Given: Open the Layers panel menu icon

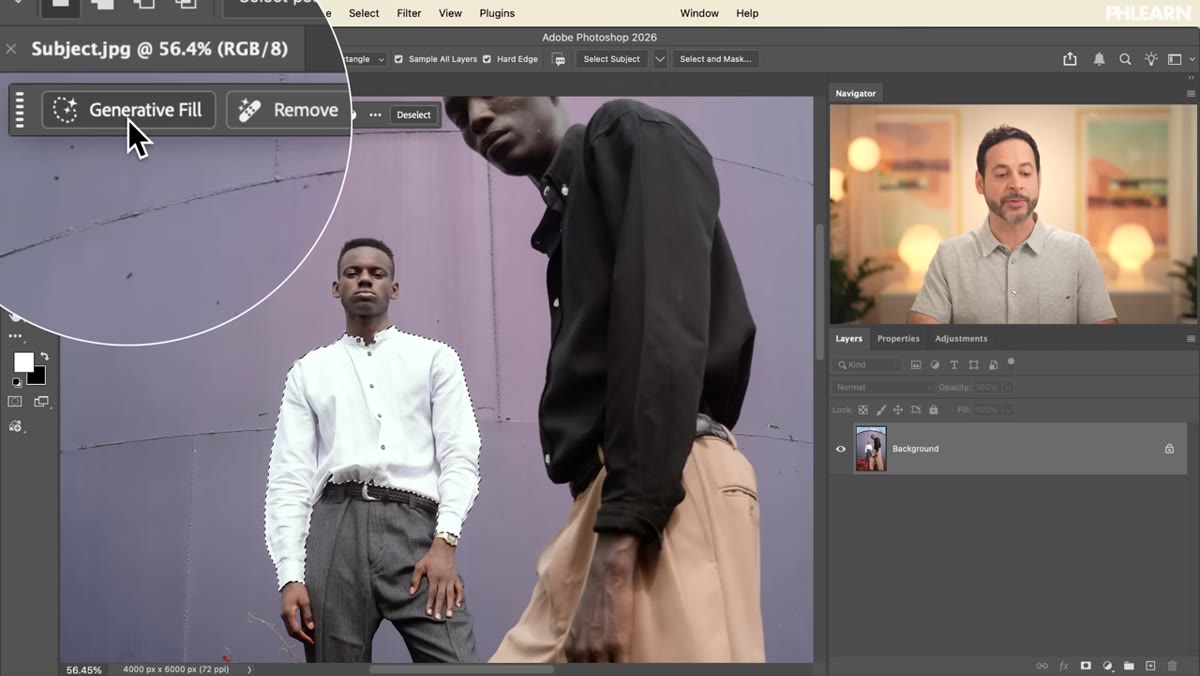Looking at the screenshot, I should click(x=1190, y=339).
